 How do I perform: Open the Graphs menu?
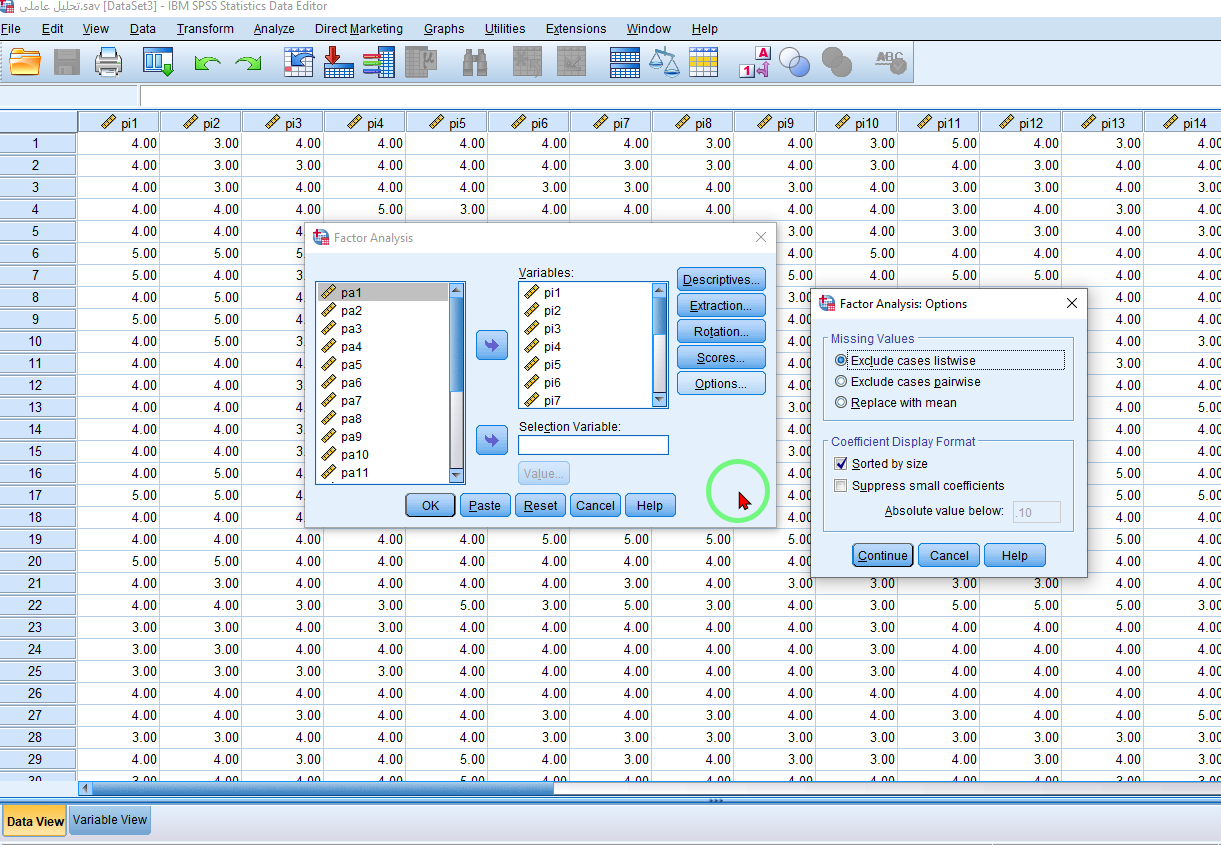click(443, 29)
